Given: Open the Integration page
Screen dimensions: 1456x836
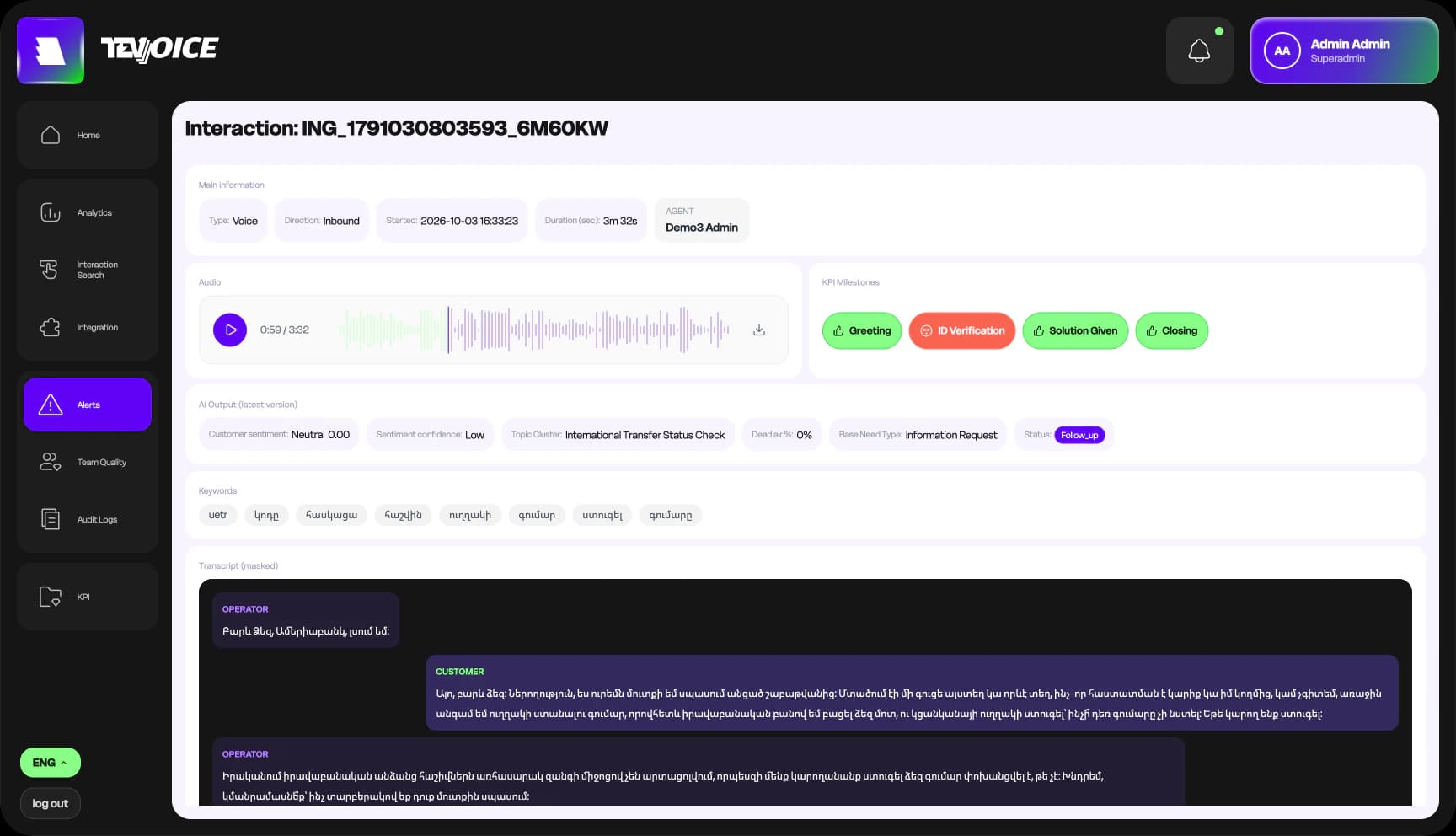Looking at the screenshot, I should [88, 327].
